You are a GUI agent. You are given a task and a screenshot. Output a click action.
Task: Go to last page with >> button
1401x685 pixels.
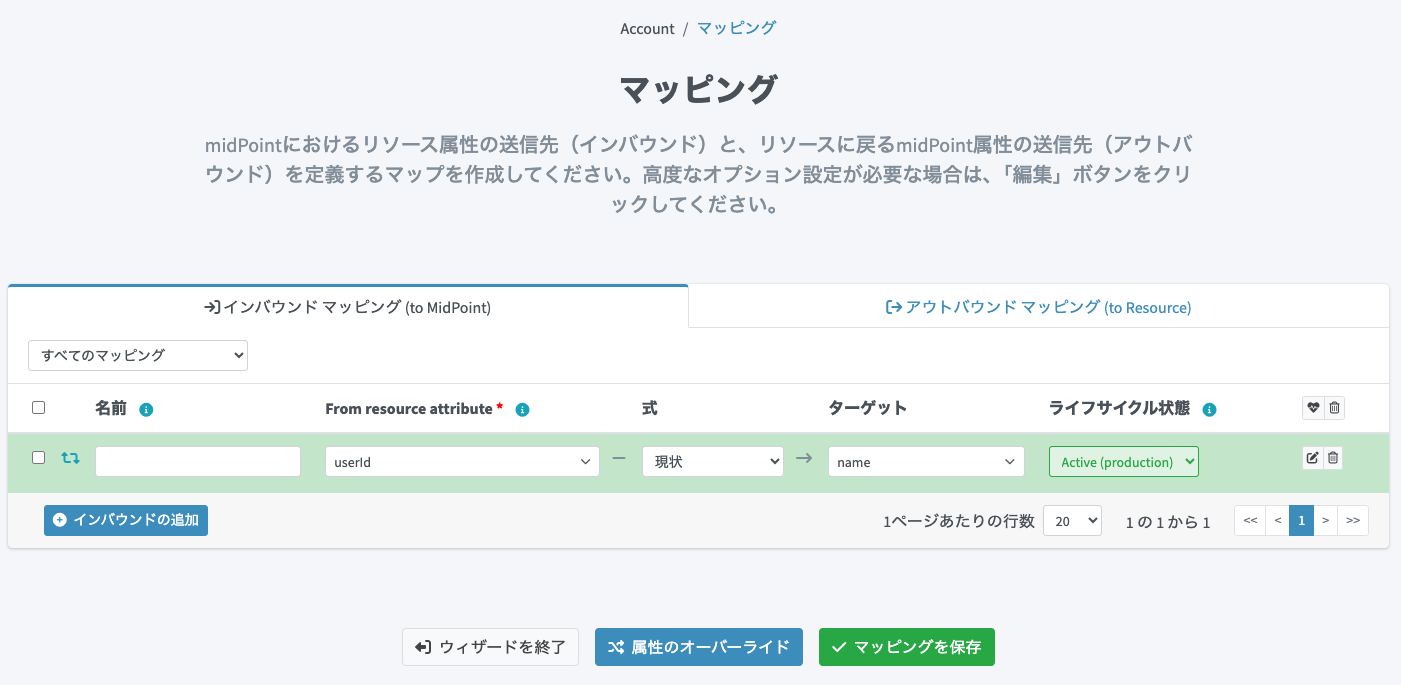click(x=1353, y=521)
